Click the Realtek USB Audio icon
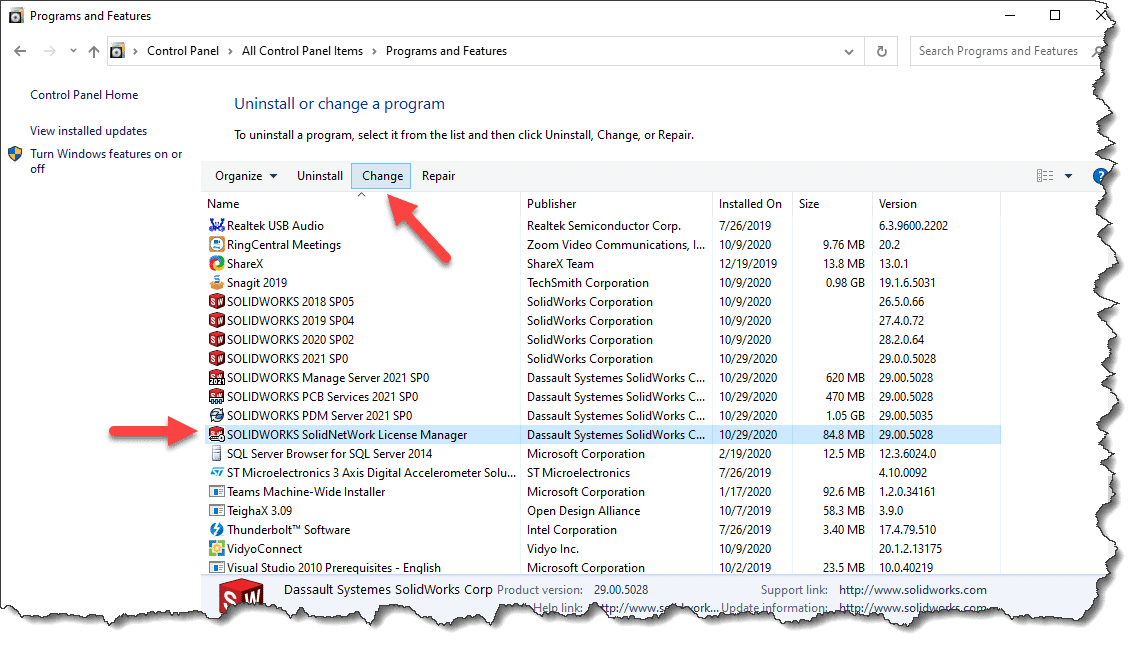This screenshot has height=649, width=1140. [216, 226]
